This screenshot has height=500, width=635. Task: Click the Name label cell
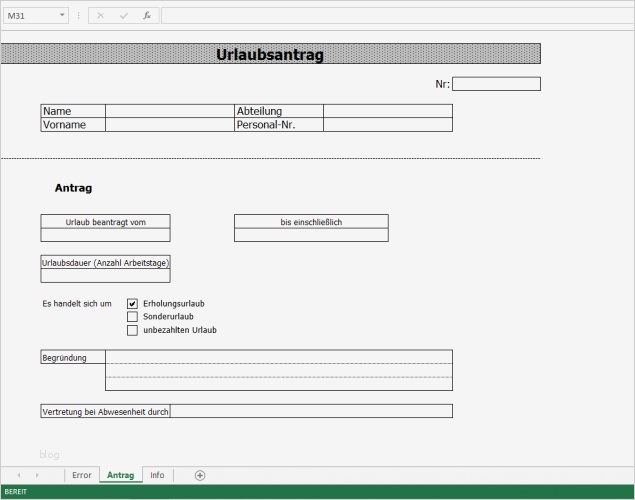73,111
